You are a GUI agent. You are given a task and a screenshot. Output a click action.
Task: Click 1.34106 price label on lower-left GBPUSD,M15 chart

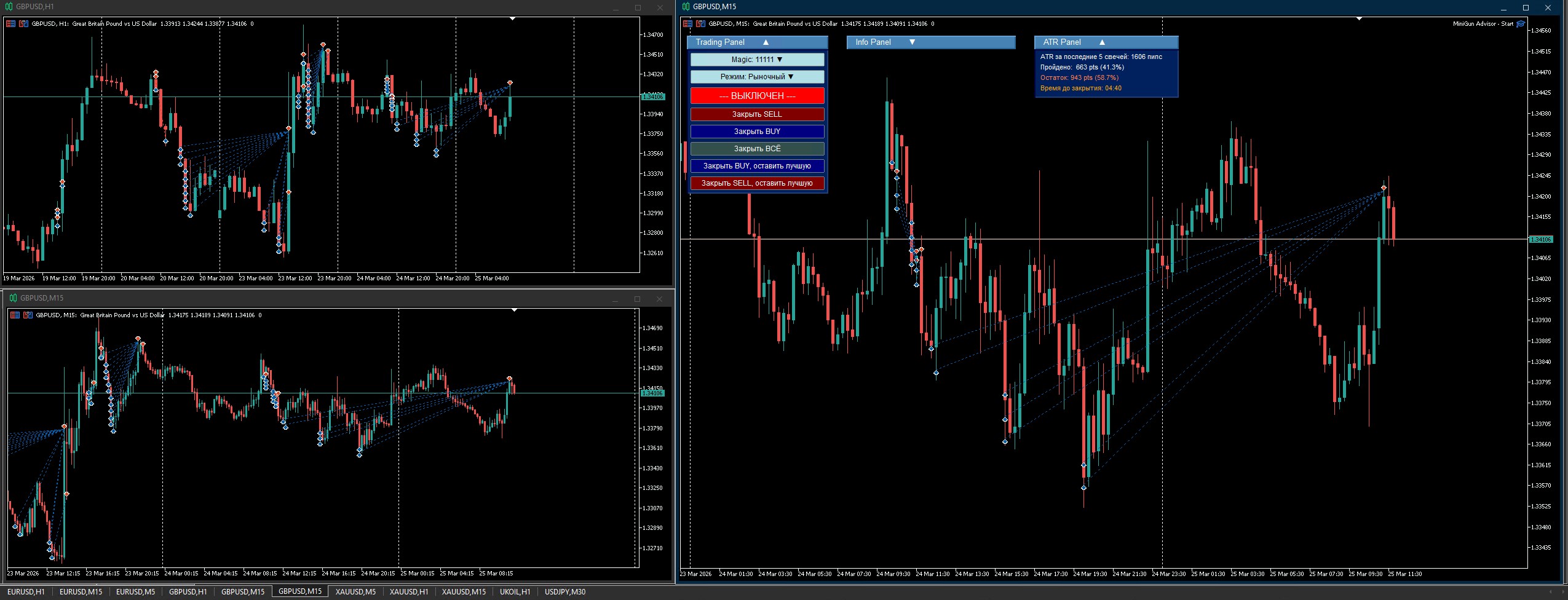tap(653, 393)
